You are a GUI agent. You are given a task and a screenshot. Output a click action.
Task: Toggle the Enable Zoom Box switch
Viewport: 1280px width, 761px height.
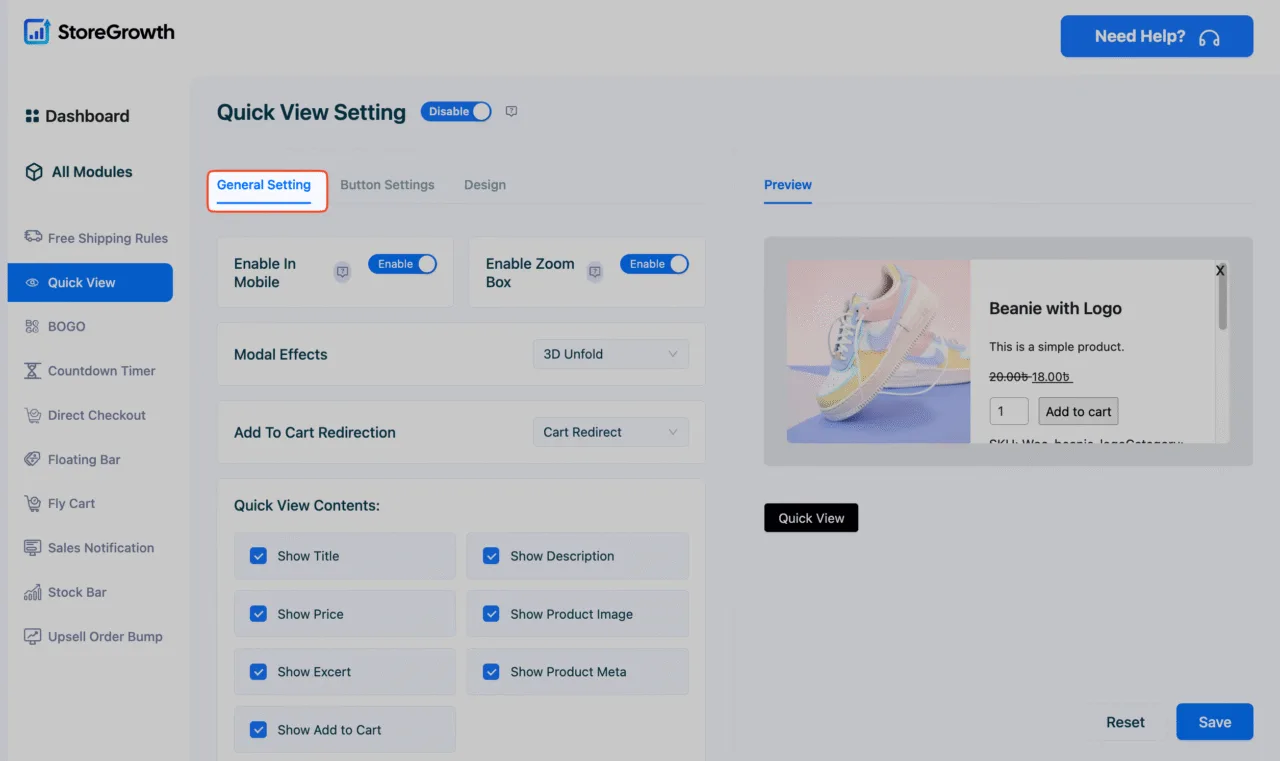pyautogui.click(x=654, y=264)
